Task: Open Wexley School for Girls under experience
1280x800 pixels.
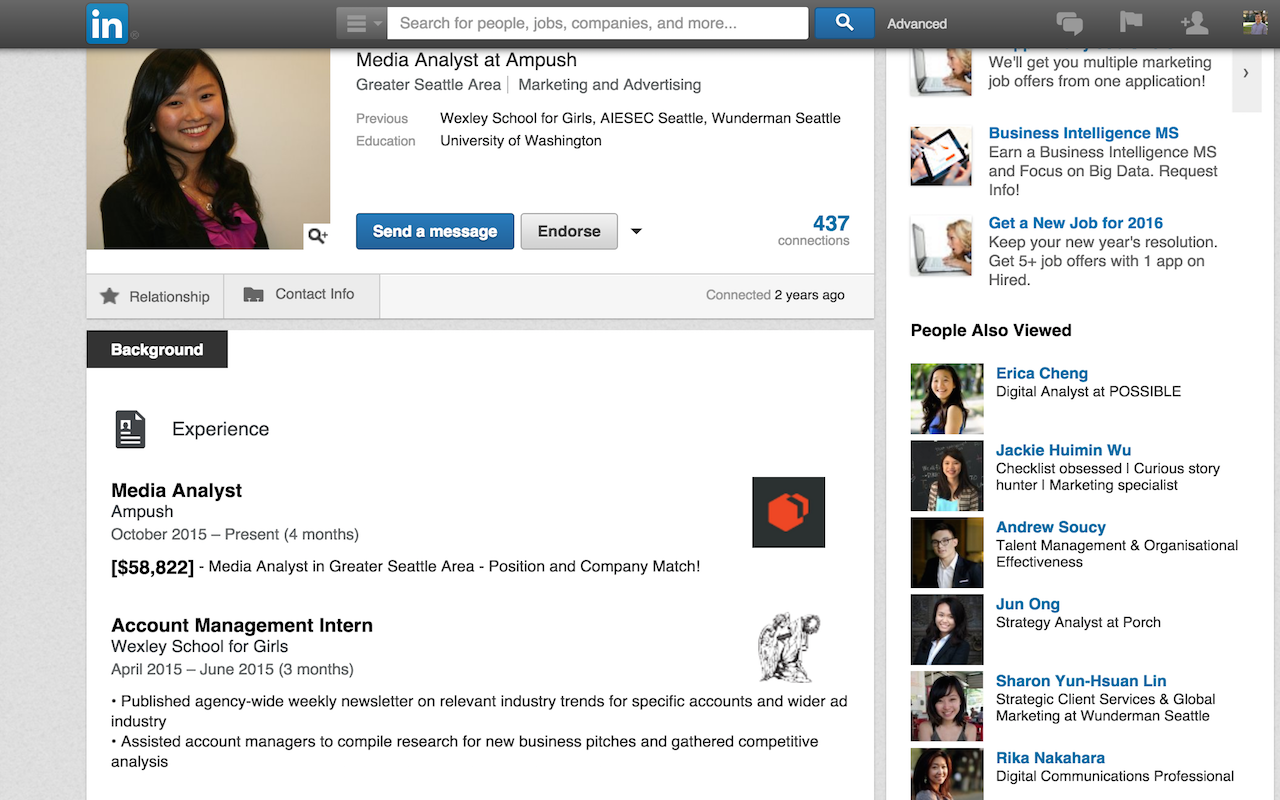Action: (x=200, y=646)
